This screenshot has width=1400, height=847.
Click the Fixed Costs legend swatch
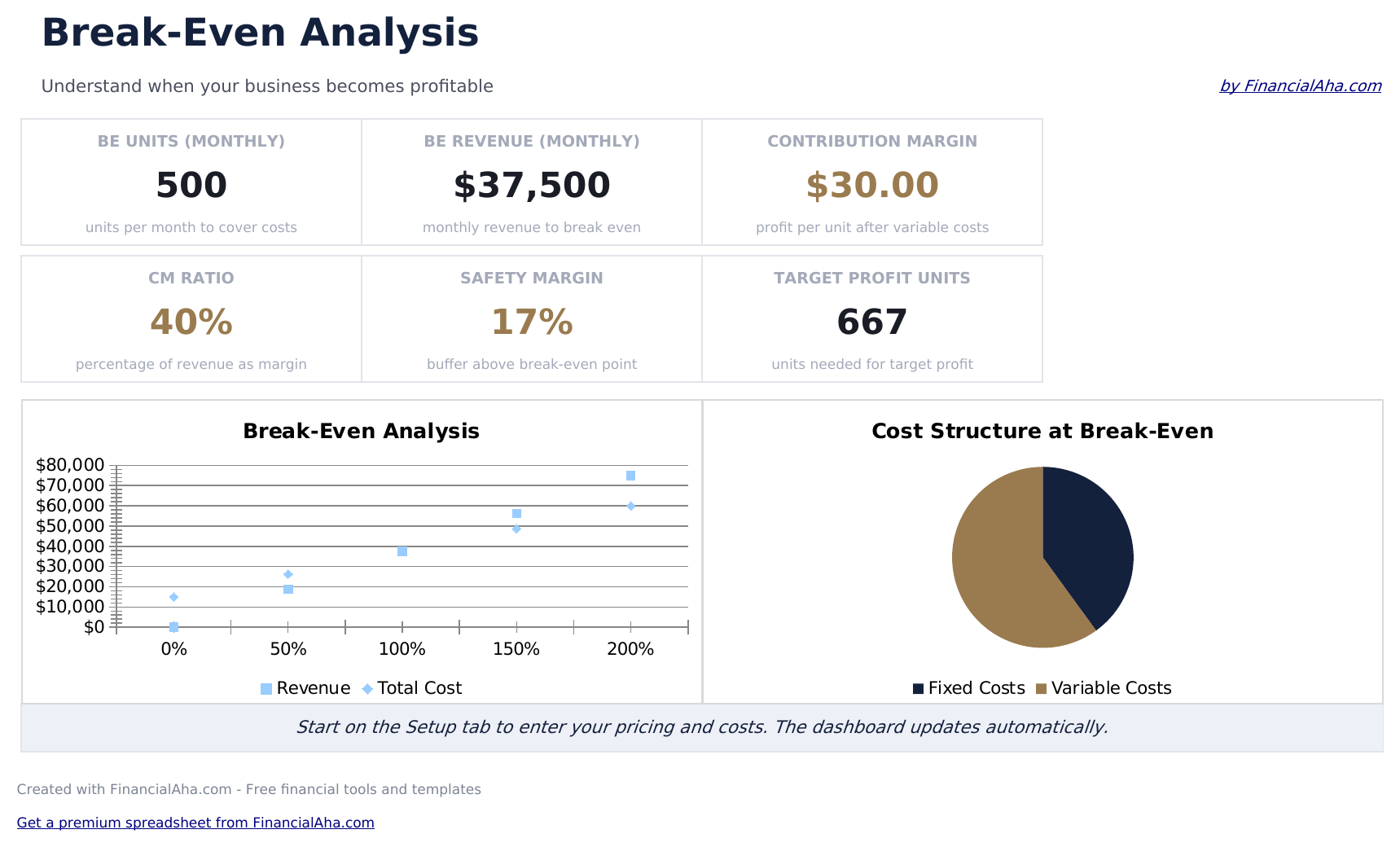point(918,689)
